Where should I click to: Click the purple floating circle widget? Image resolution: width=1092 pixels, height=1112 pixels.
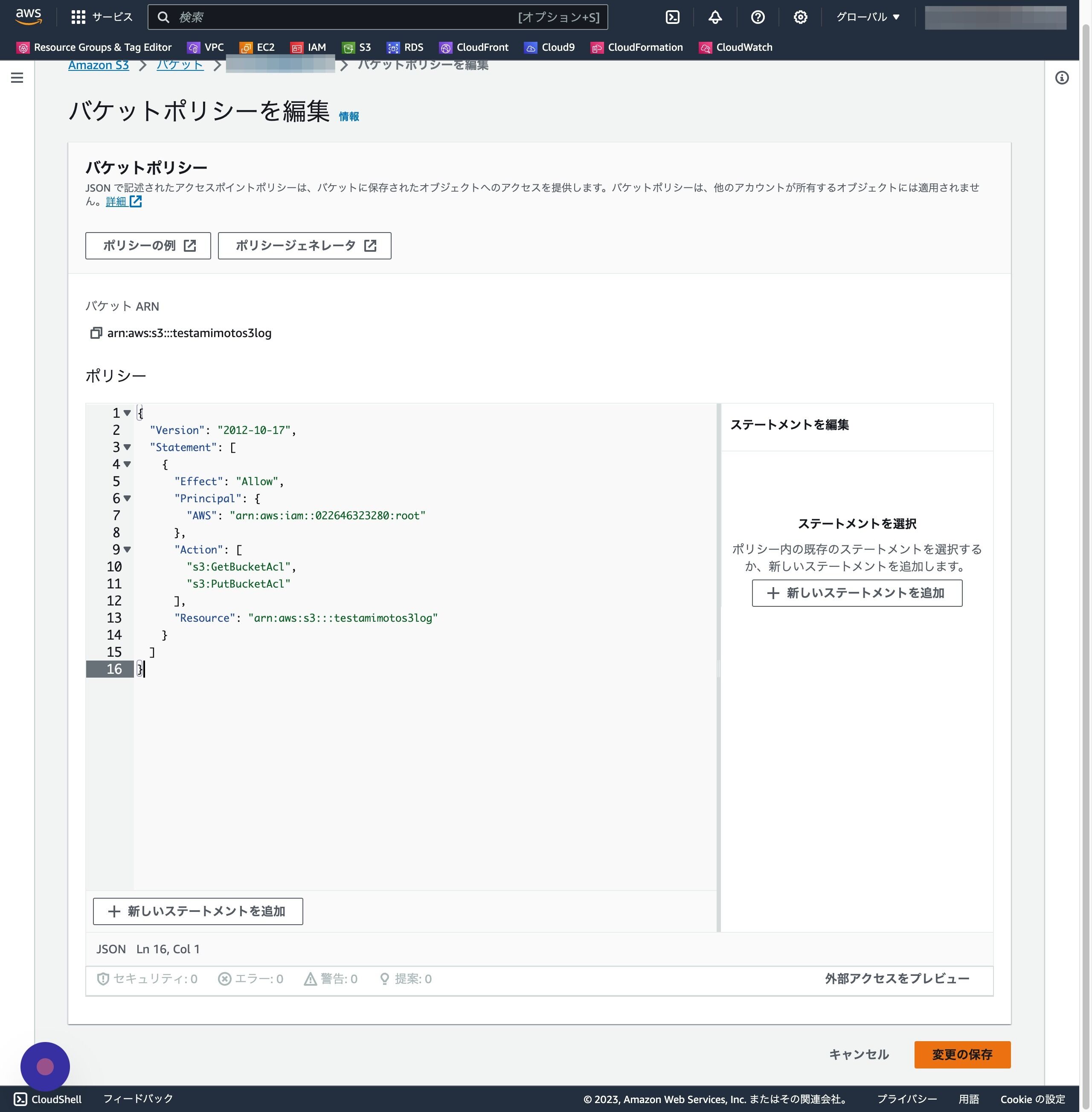(x=45, y=1066)
